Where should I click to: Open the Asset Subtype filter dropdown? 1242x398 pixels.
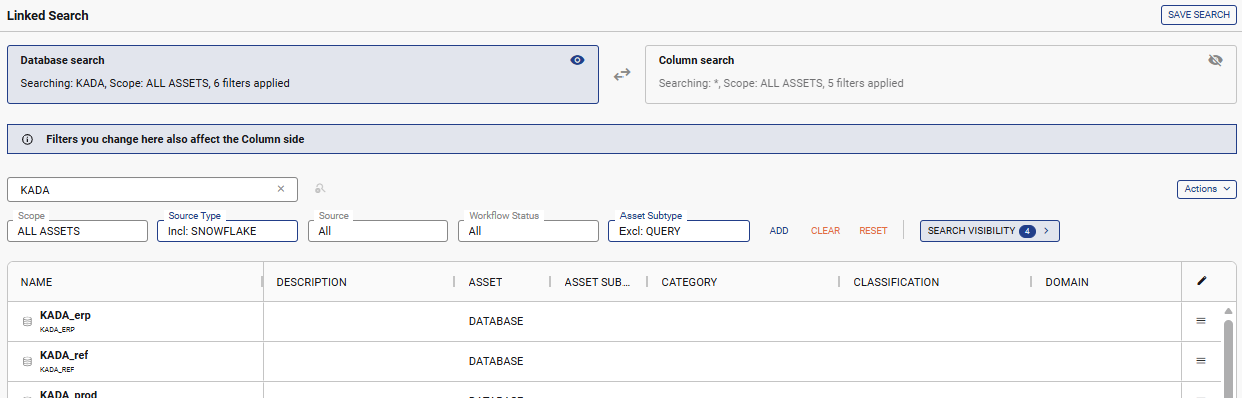(x=679, y=231)
